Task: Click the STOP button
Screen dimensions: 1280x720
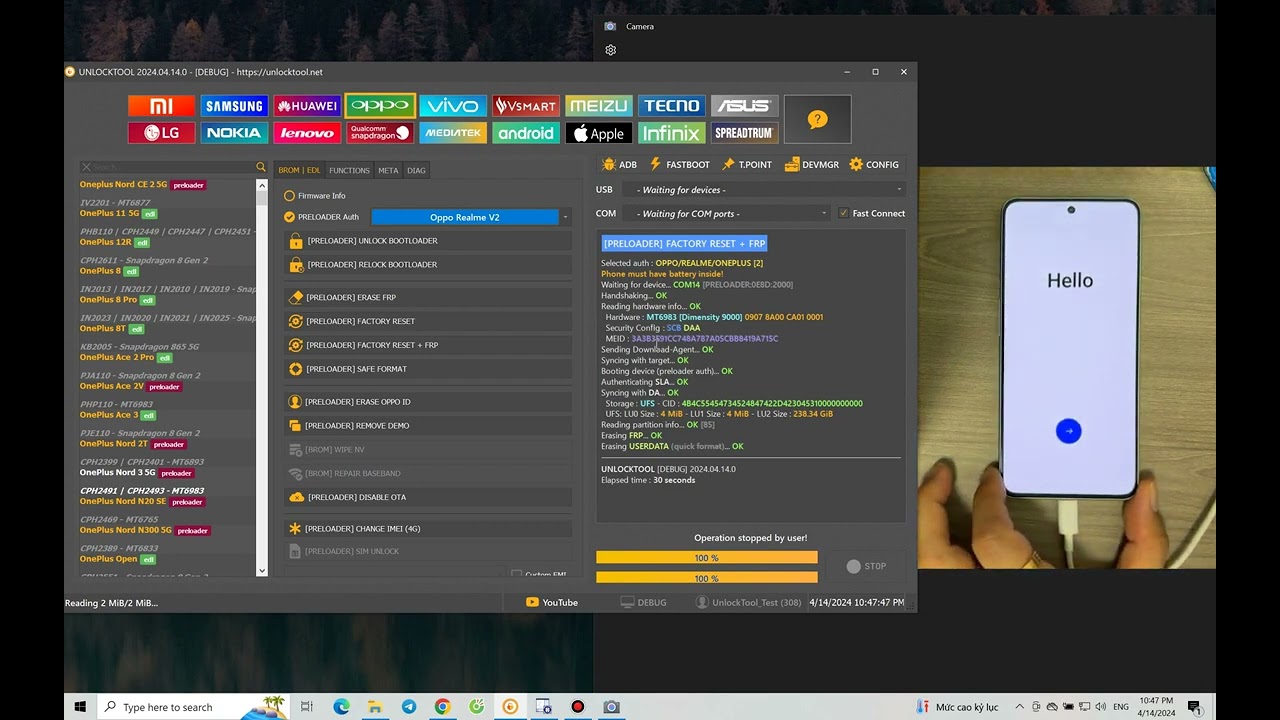Action: tap(866, 566)
